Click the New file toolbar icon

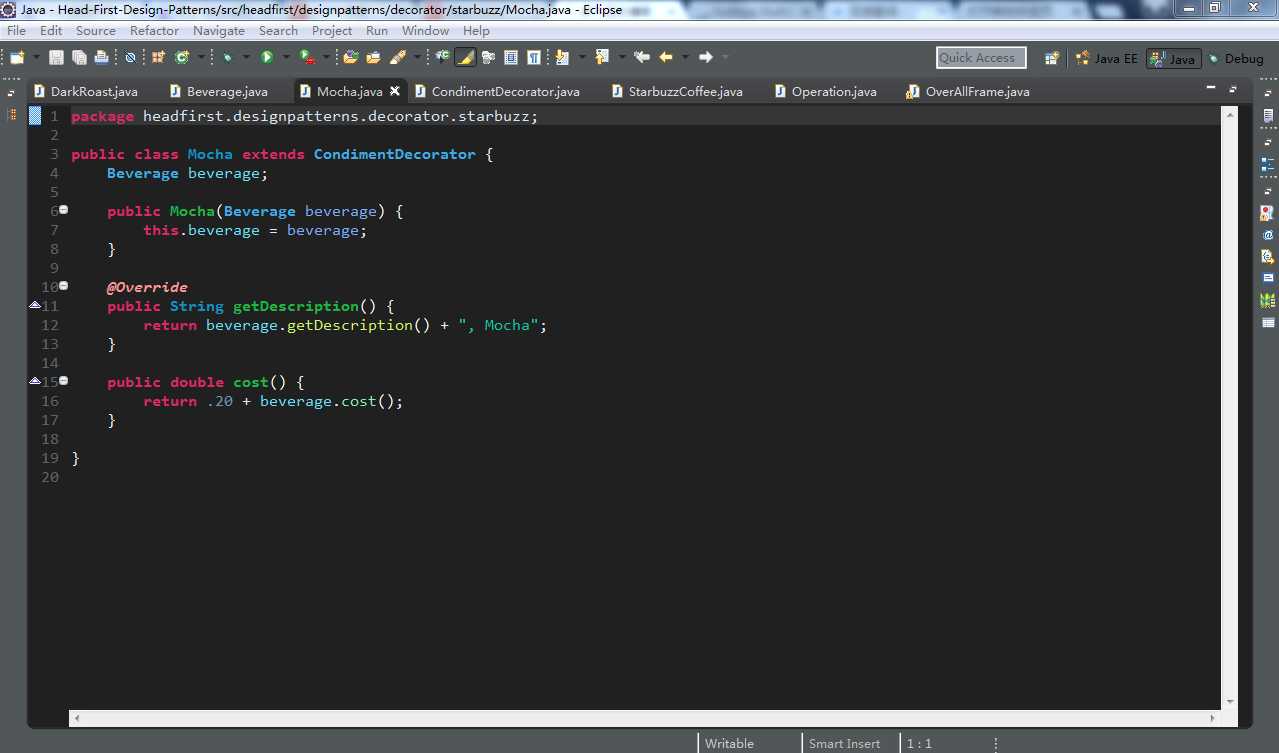click(x=17, y=58)
